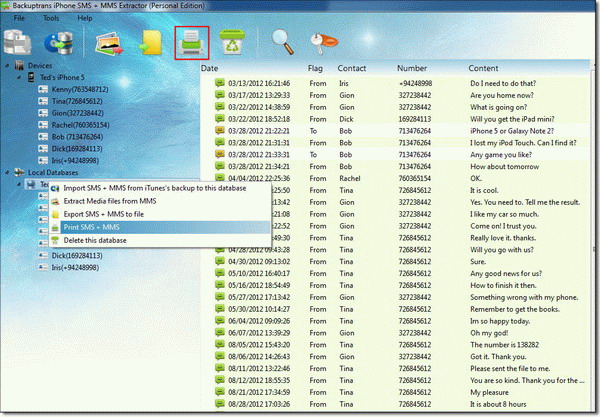Sort messages by the Date column header
Screen dimensions: 600x417
(209, 68)
